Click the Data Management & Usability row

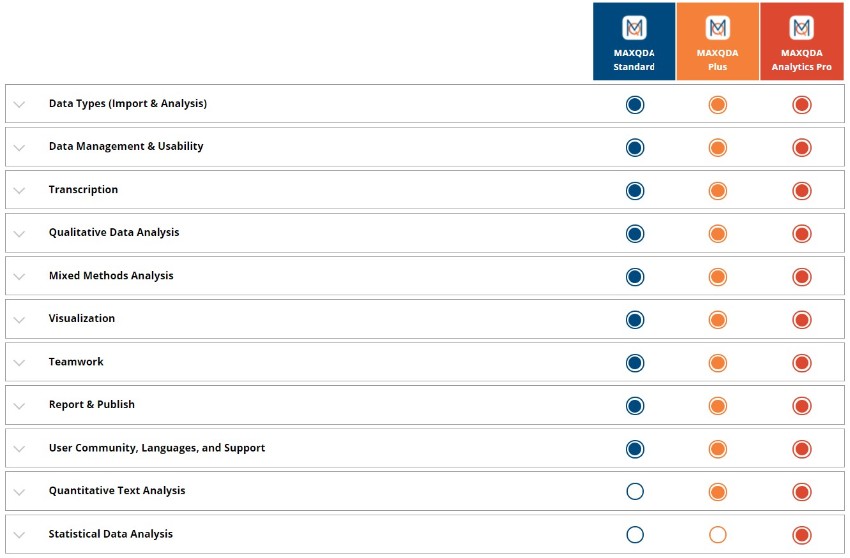point(424,147)
